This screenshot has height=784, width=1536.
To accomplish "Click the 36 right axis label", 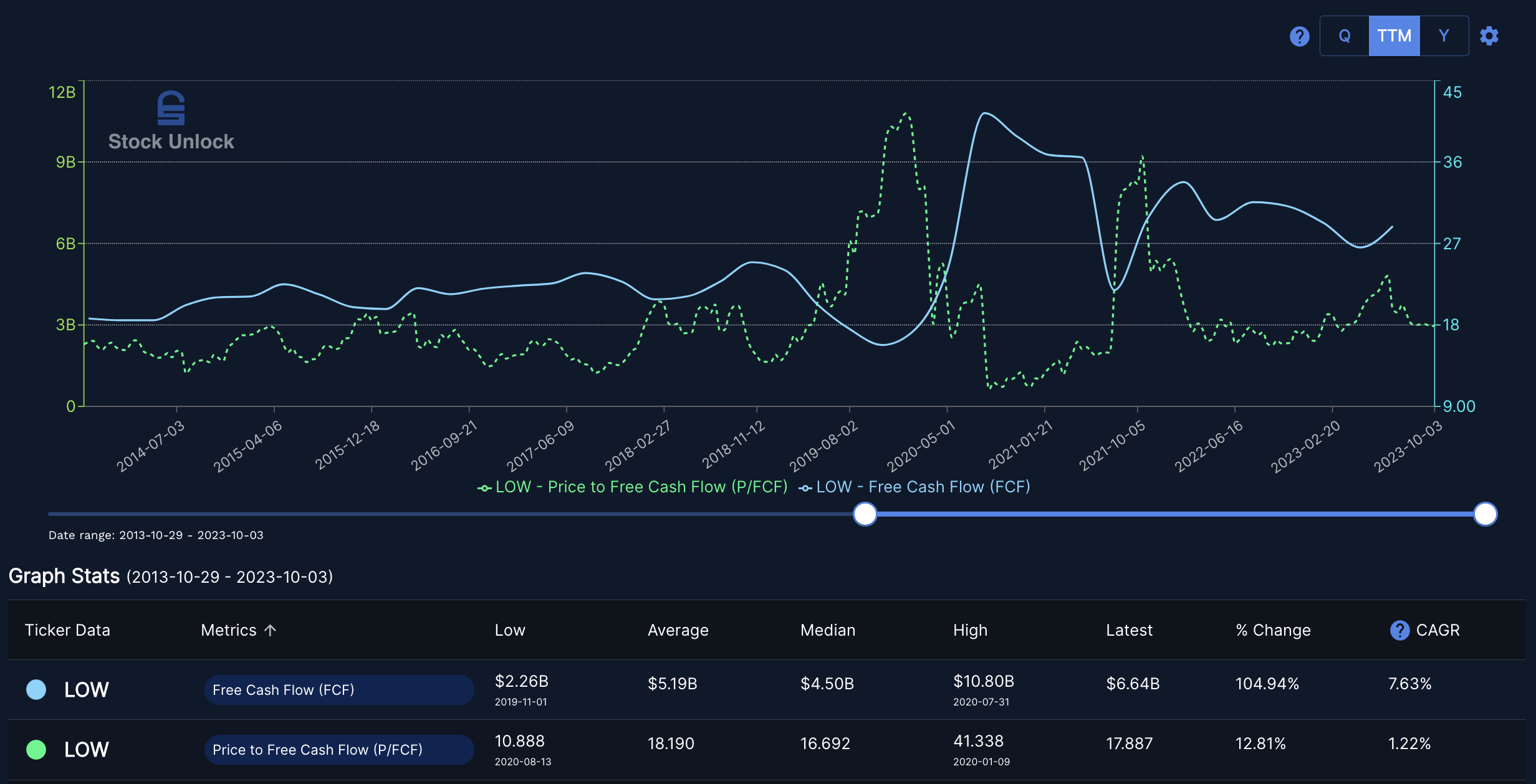I will tap(1452, 162).
